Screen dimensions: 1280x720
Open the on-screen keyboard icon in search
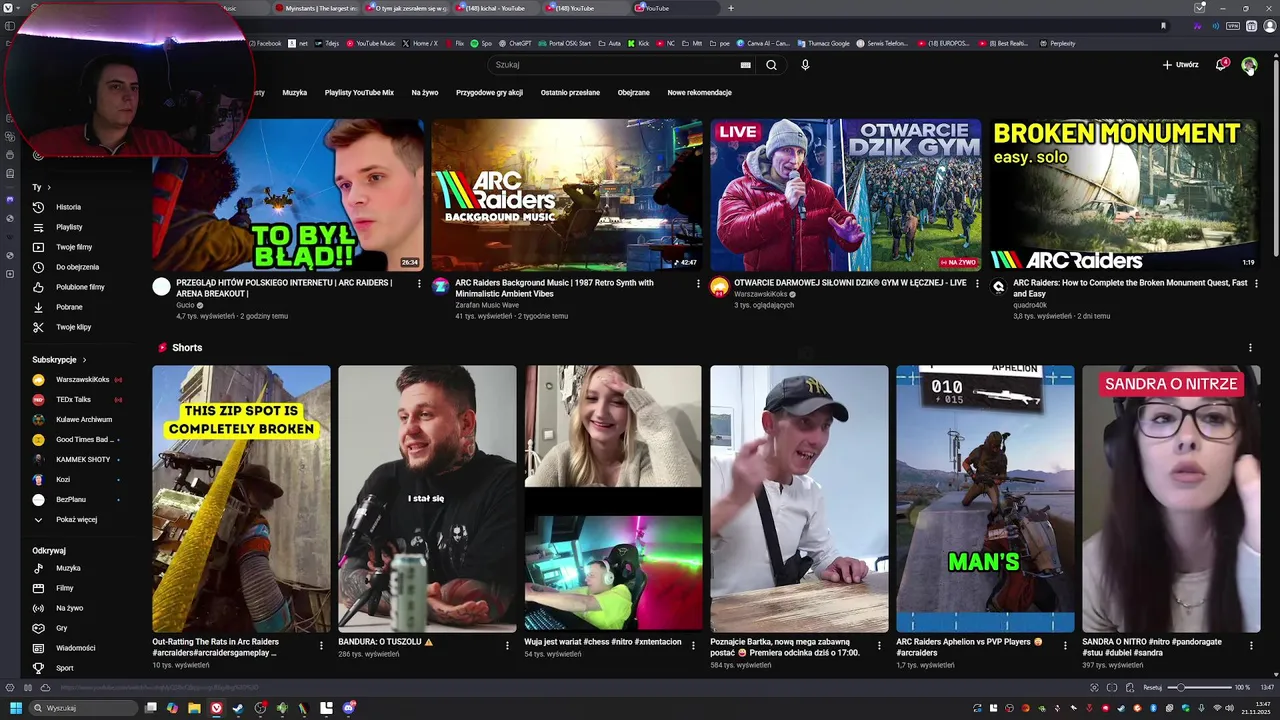[x=745, y=65]
